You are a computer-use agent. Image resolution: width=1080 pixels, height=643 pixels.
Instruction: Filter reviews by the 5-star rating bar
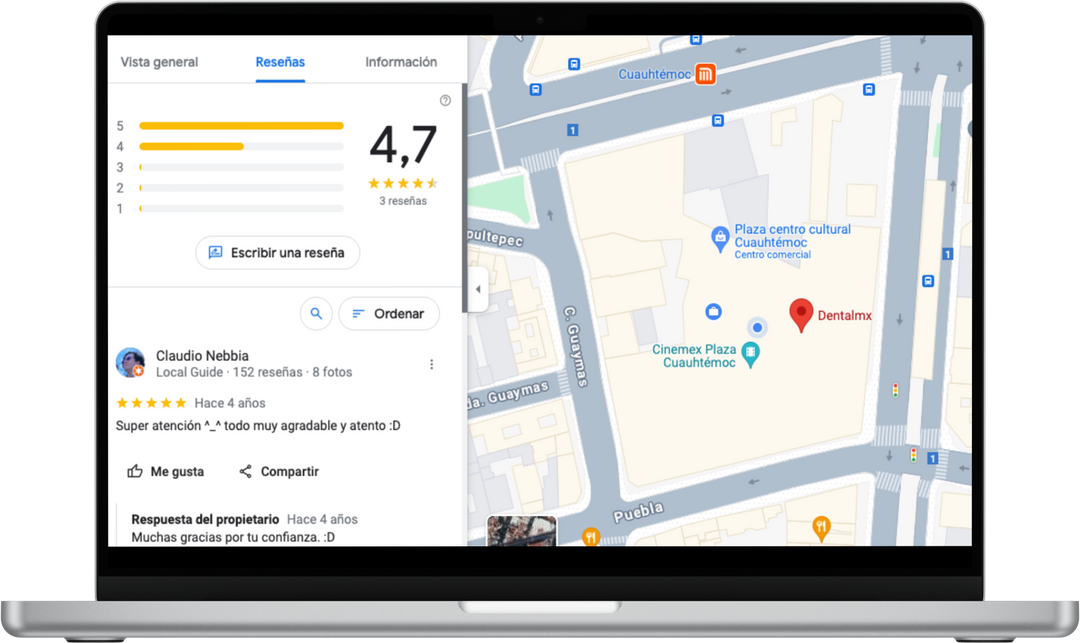241,126
